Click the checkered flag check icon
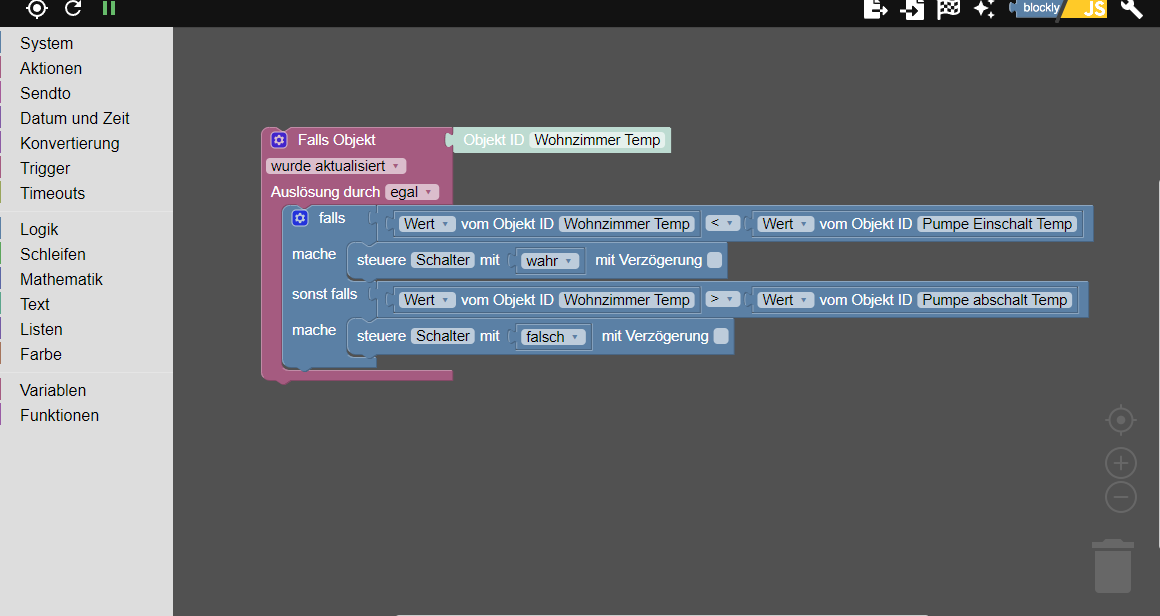 pyautogui.click(x=948, y=9)
